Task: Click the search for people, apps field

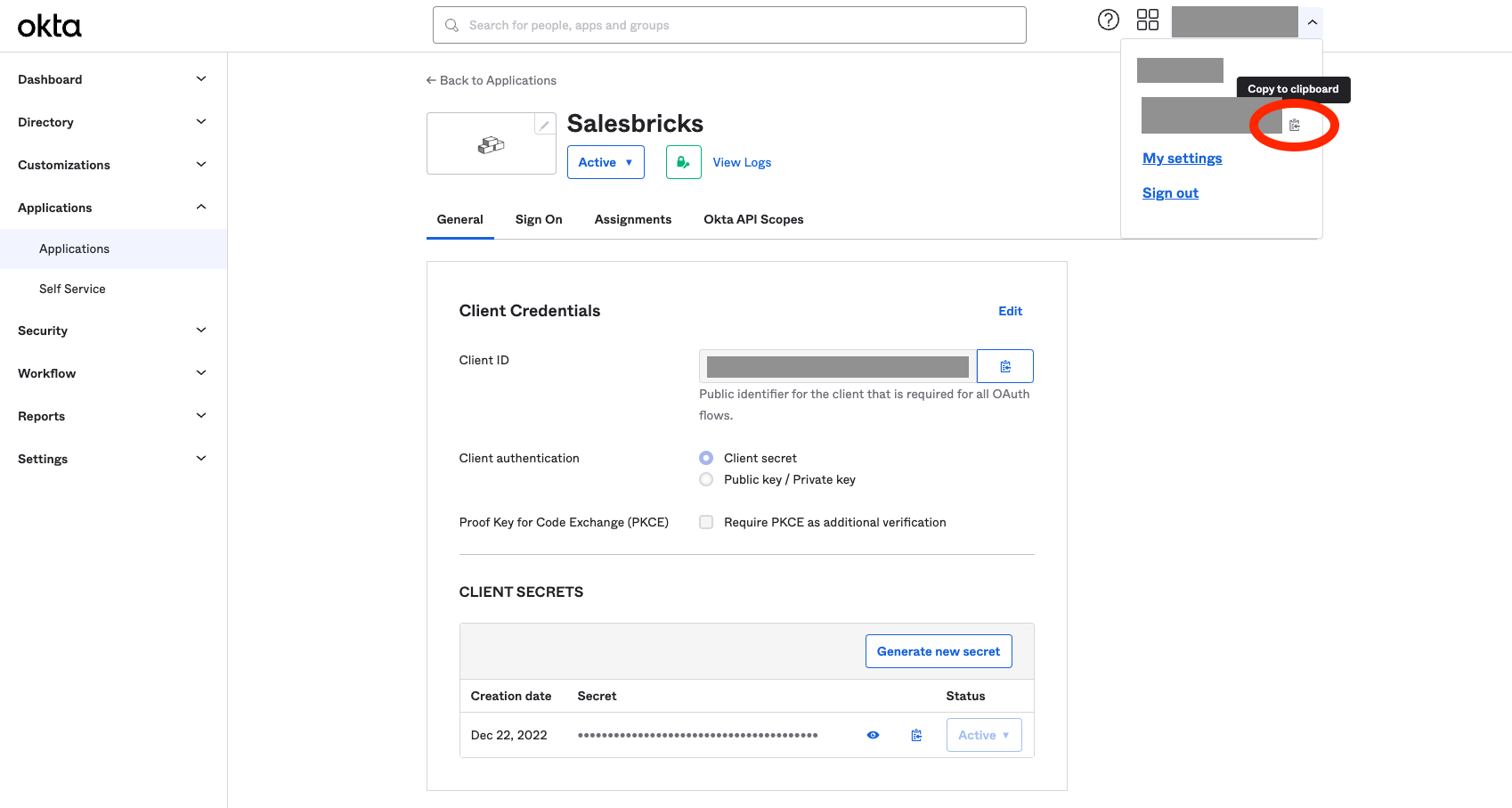Action: click(729, 25)
